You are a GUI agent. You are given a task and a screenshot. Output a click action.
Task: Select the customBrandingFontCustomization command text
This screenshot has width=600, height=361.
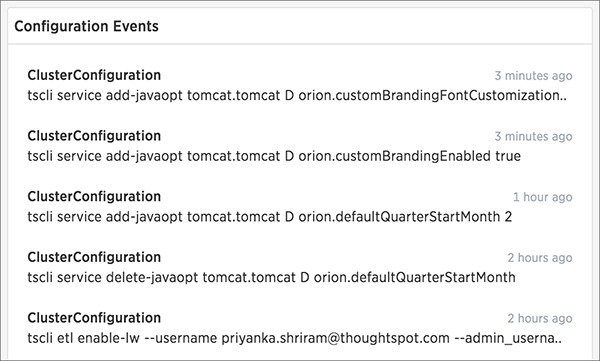tap(297, 95)
